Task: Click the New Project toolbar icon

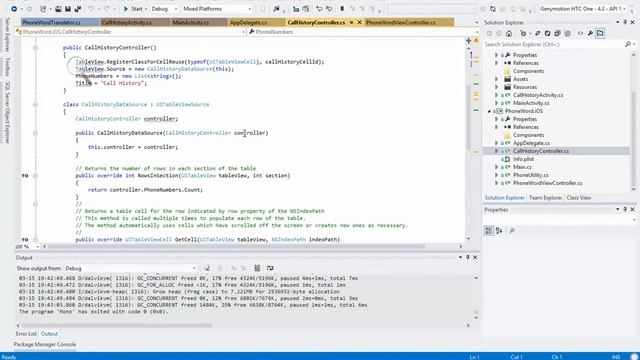Action: click(43, 9)
